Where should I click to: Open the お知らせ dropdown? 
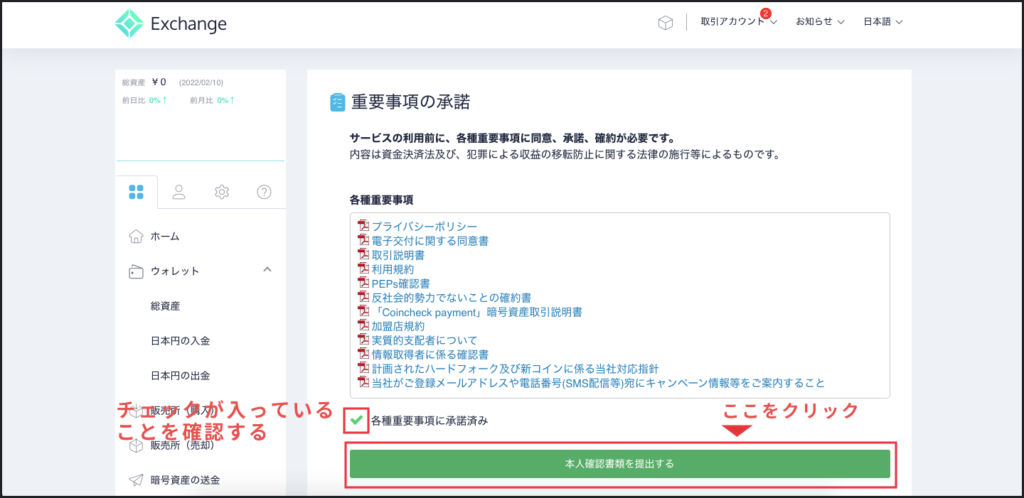820,22
